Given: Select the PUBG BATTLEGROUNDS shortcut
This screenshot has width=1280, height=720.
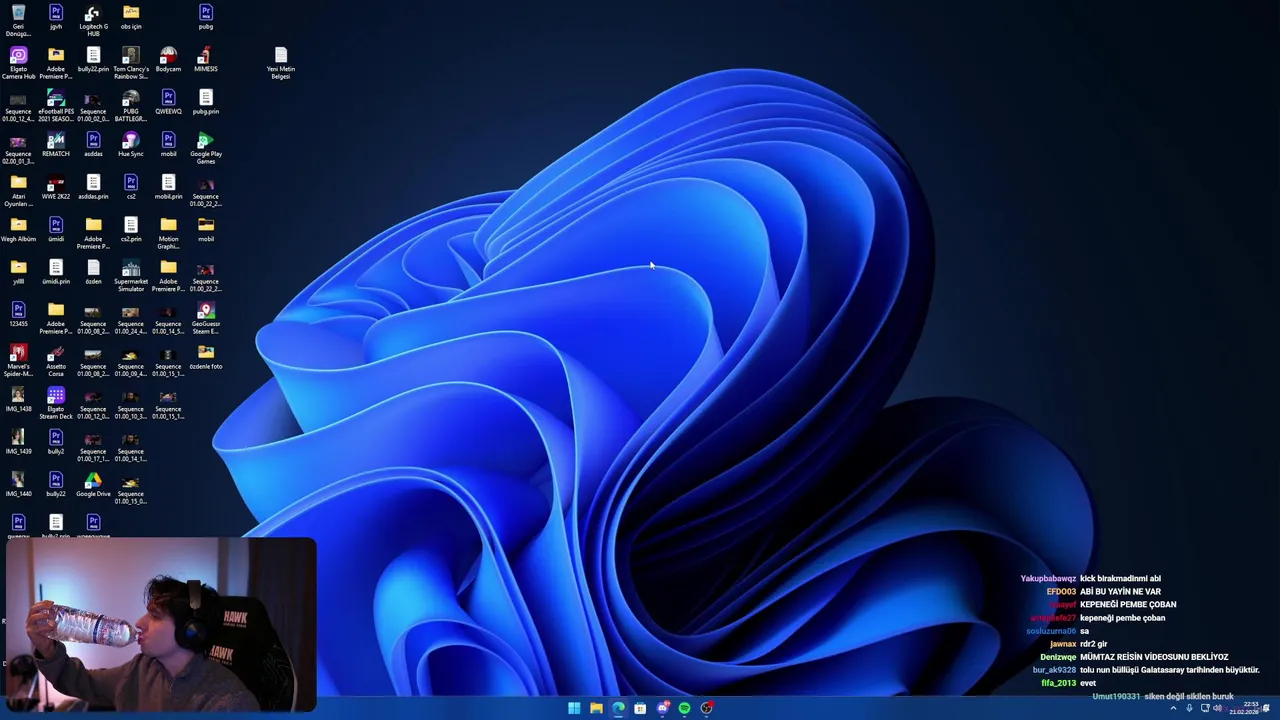Looking at the screenshot, I should pos(131,106).
